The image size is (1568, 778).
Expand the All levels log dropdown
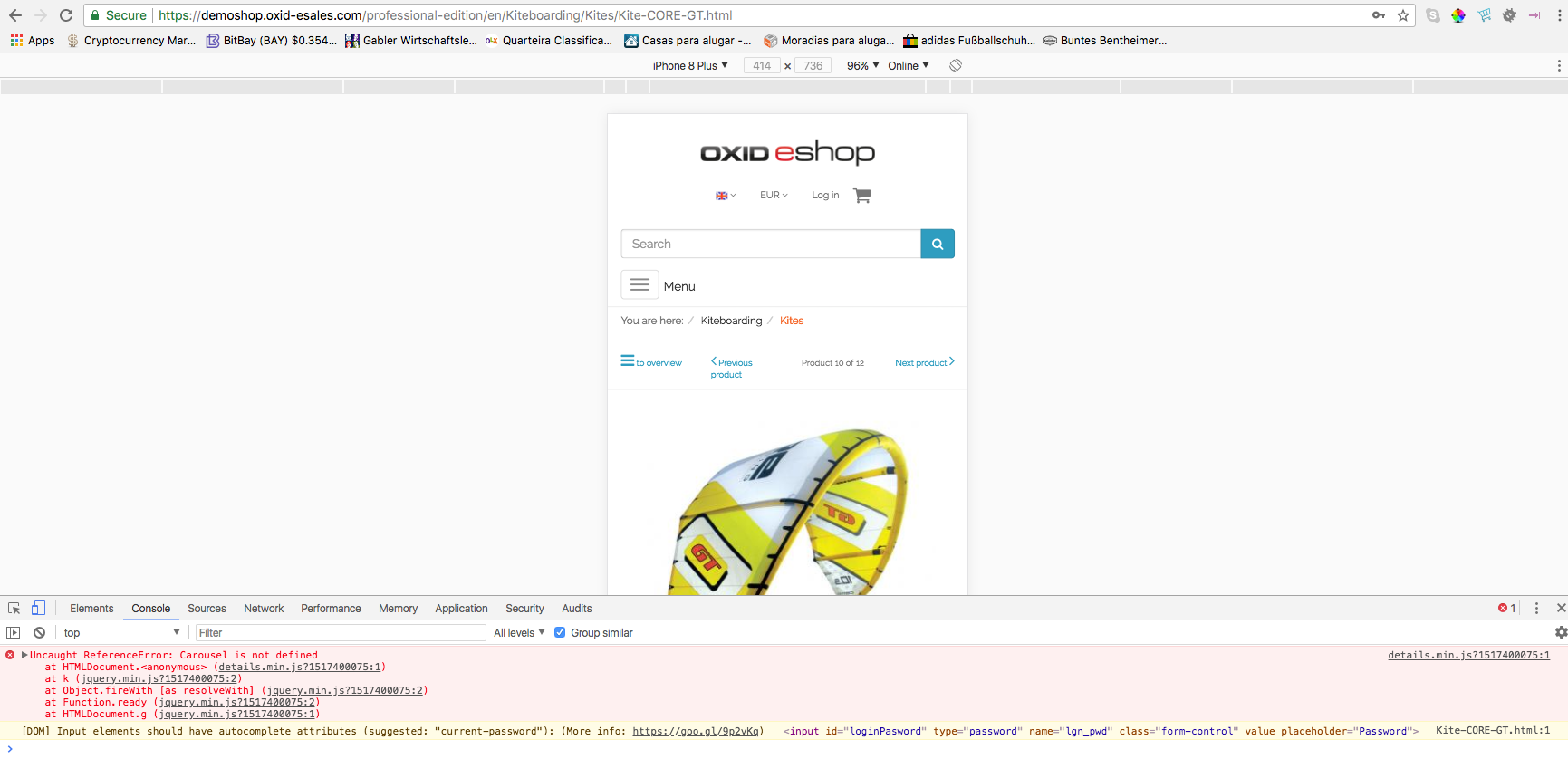[519, 633]
